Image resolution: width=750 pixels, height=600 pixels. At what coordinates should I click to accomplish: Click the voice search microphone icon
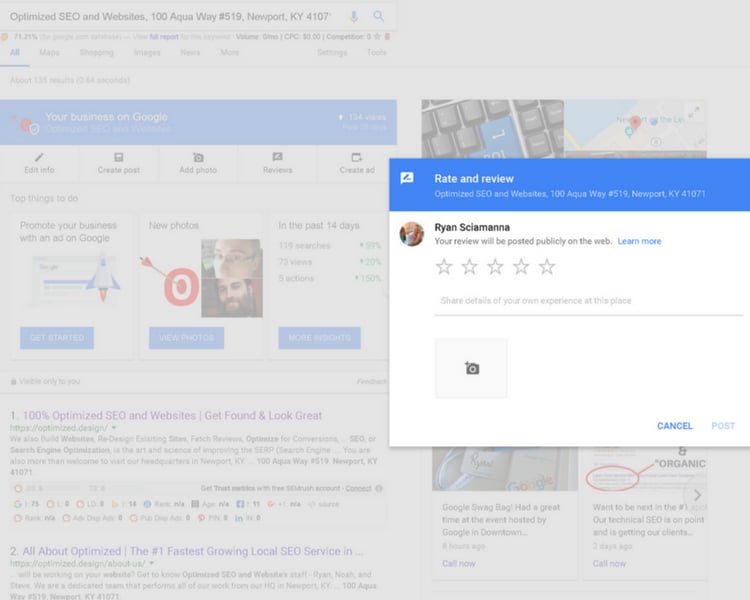tap(354, 17)
